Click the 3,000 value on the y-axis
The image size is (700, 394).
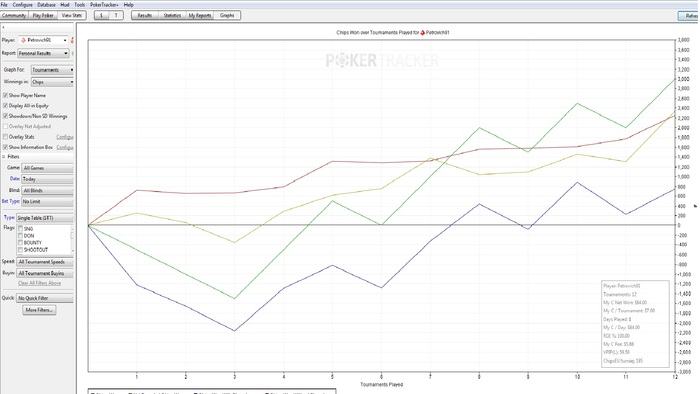(x=684, y=79)
